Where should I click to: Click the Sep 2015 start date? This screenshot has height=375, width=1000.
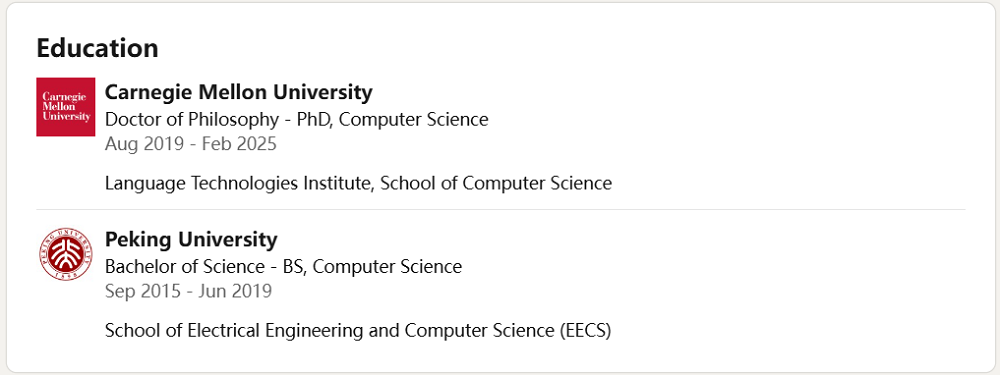pyautogui.click(x=143, y=291)
